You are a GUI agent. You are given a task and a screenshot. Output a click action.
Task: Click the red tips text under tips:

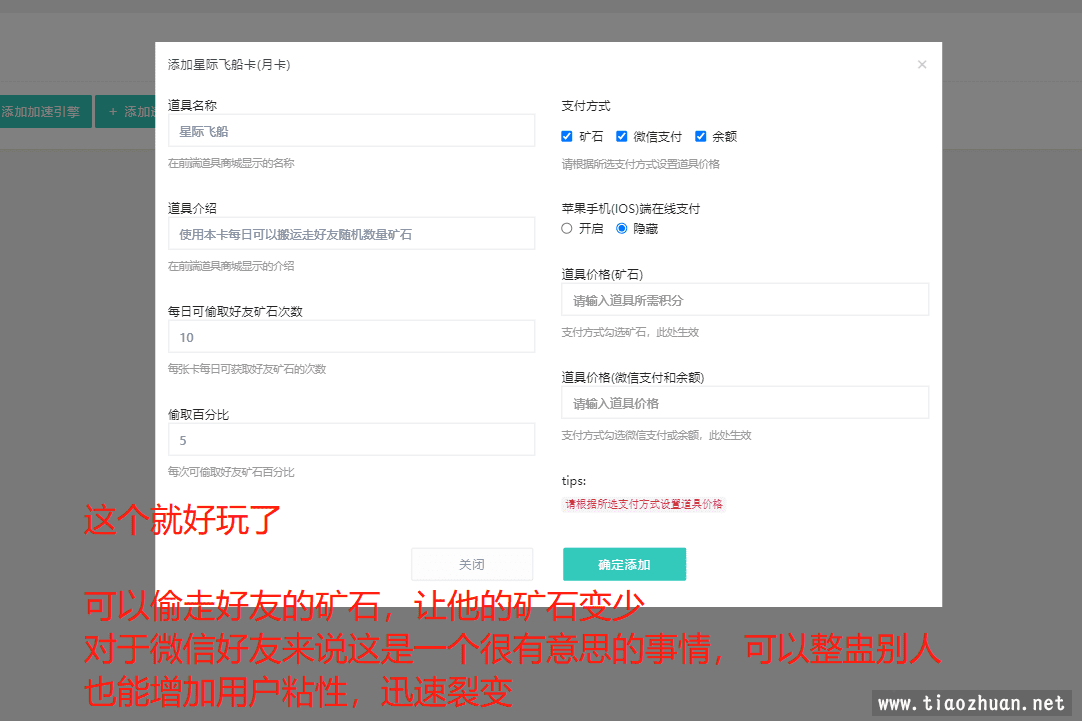point(644,504)
